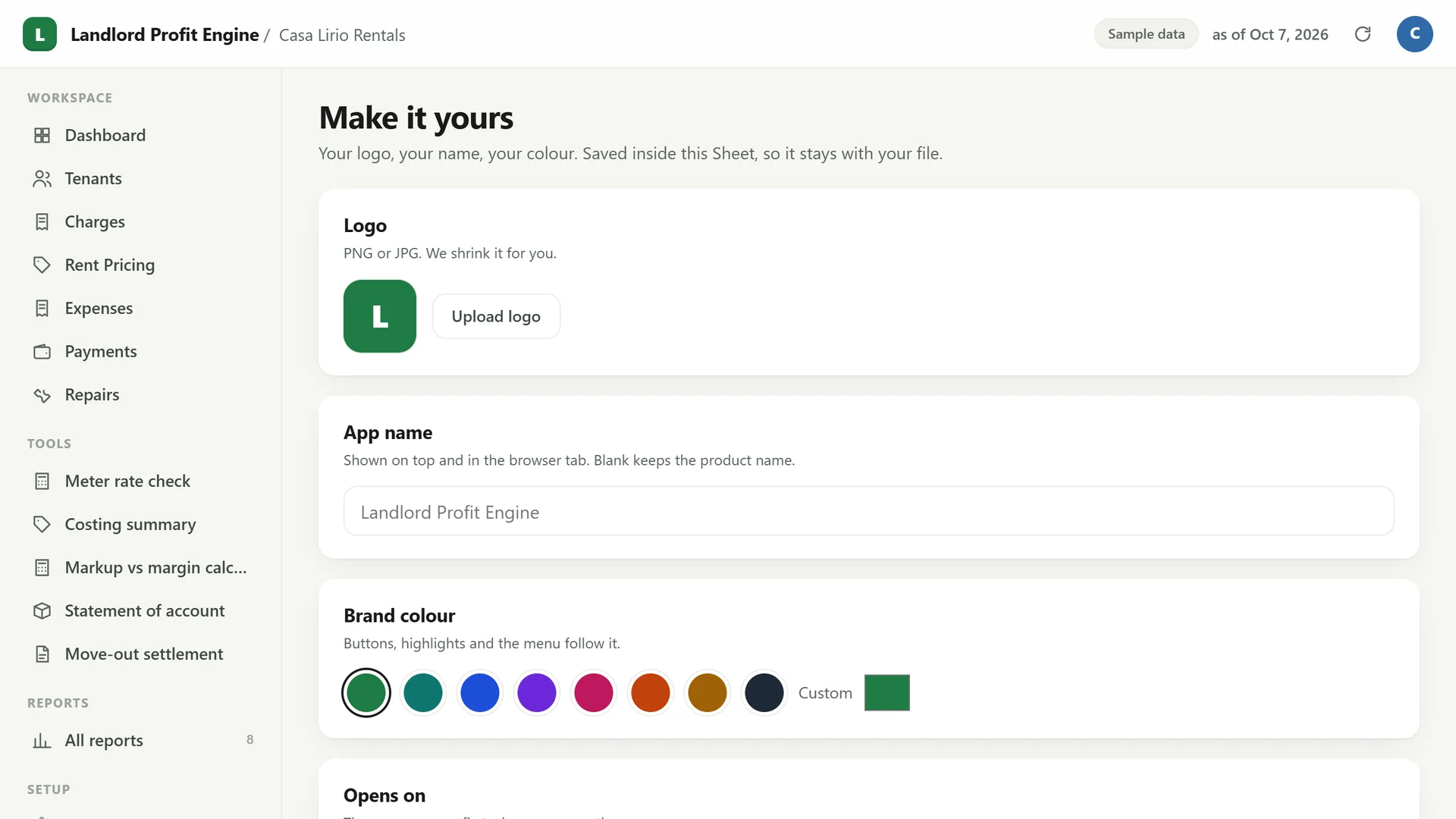Choose the blue brand colour swatch
Screen dimensions: 1456x819
click(480, 692)
